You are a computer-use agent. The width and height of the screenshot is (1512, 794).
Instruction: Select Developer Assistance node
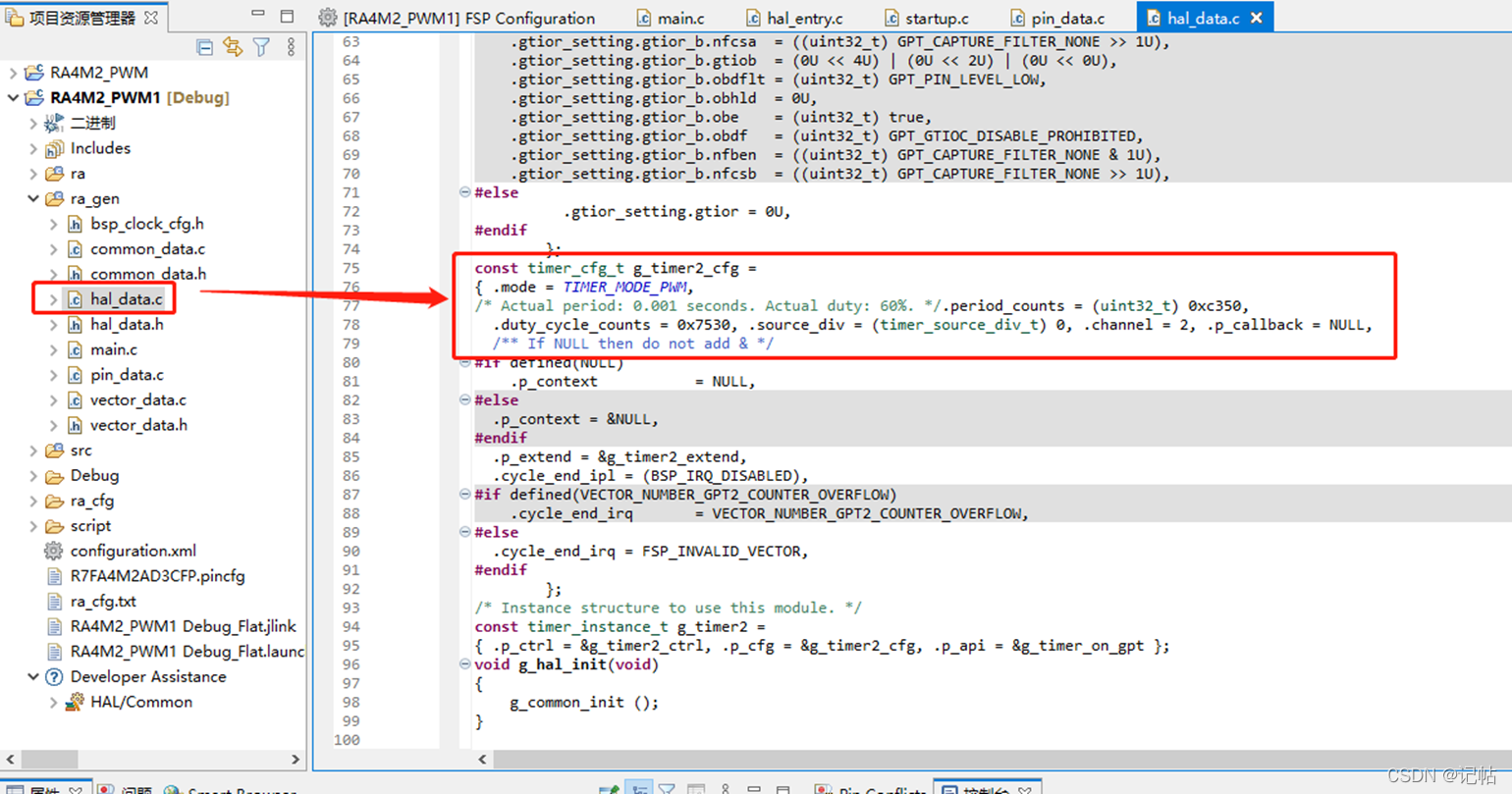click(x=148, y=677)
